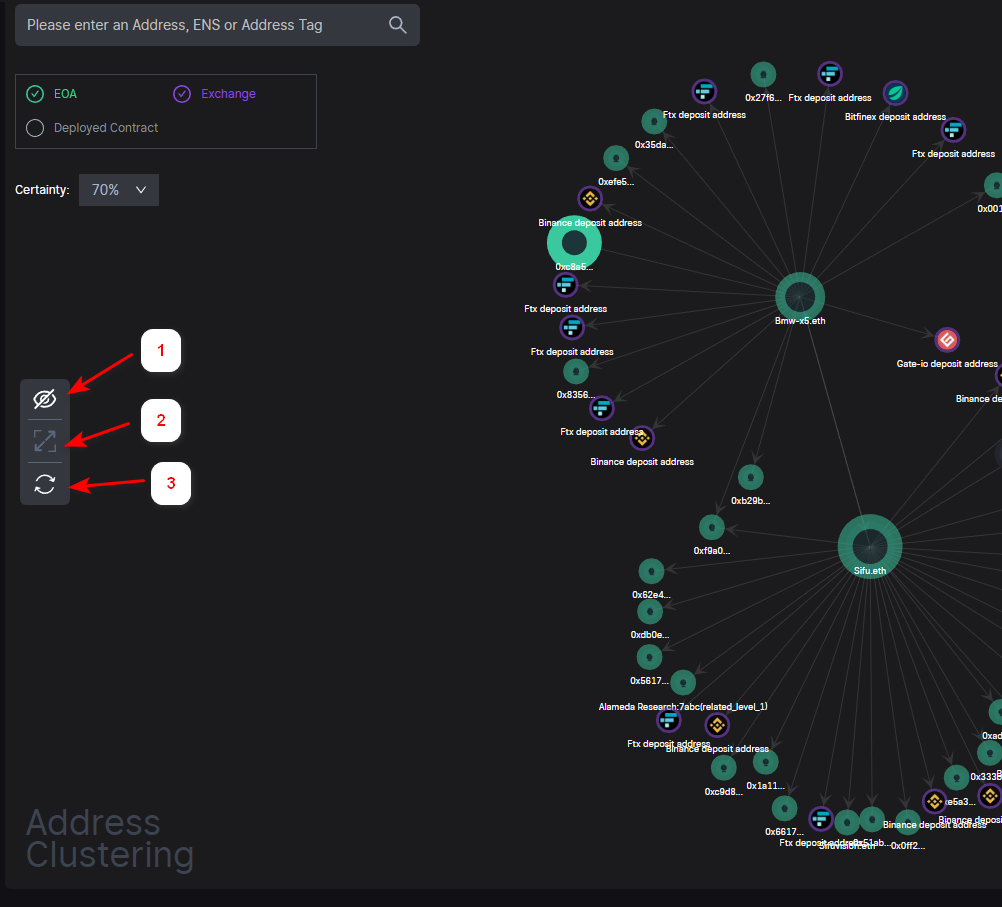Open the Certainty 70% dropdown
Image resolution: width=1002 pixels, height=907 pixels.
(119, 190)
